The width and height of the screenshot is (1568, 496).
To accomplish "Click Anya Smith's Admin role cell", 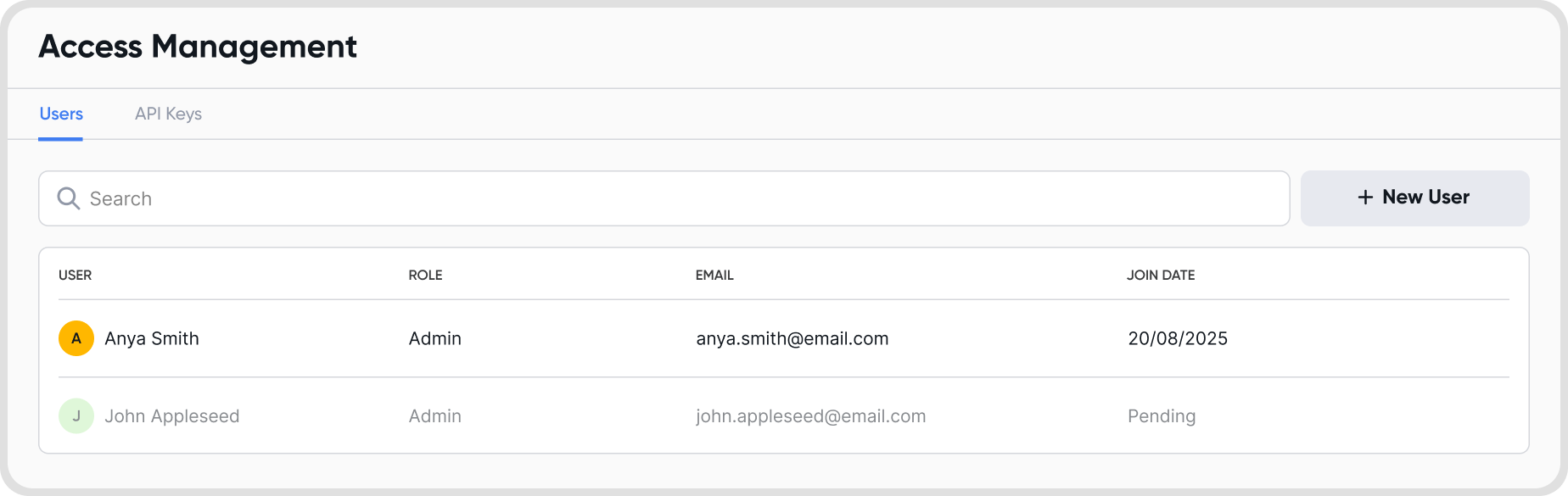I will tap(434, 338).
